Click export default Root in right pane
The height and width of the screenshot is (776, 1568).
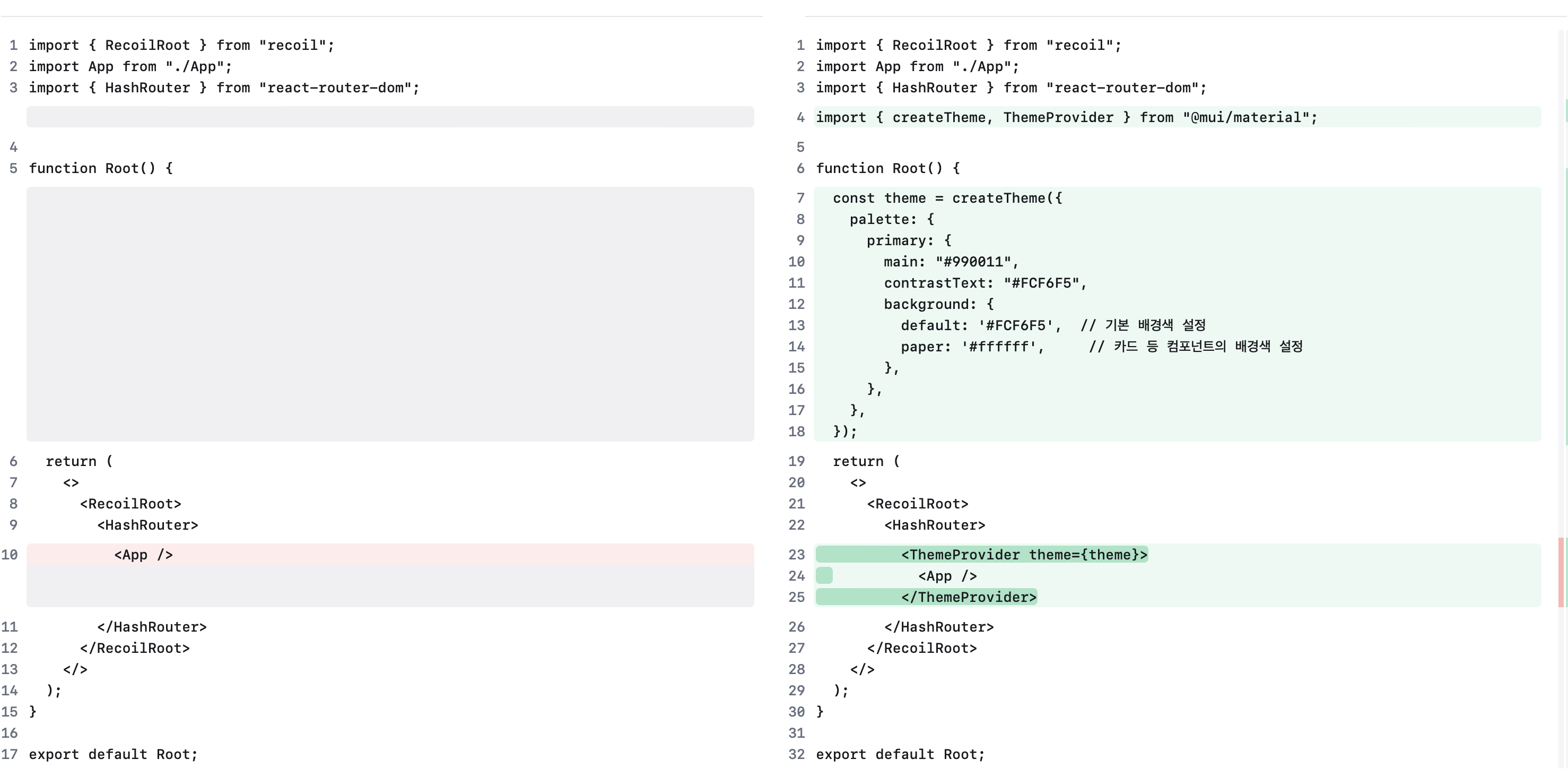pyautogui.click(x=900, y=754)
